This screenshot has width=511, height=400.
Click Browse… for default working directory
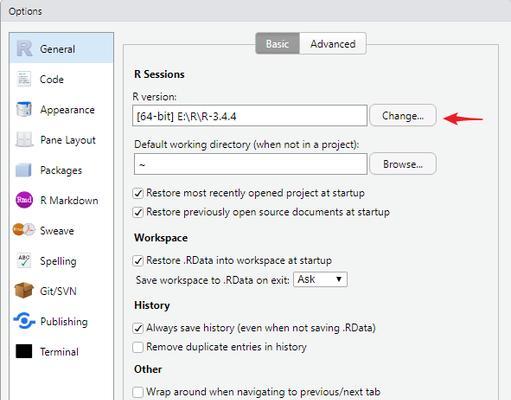coord(403,164)
